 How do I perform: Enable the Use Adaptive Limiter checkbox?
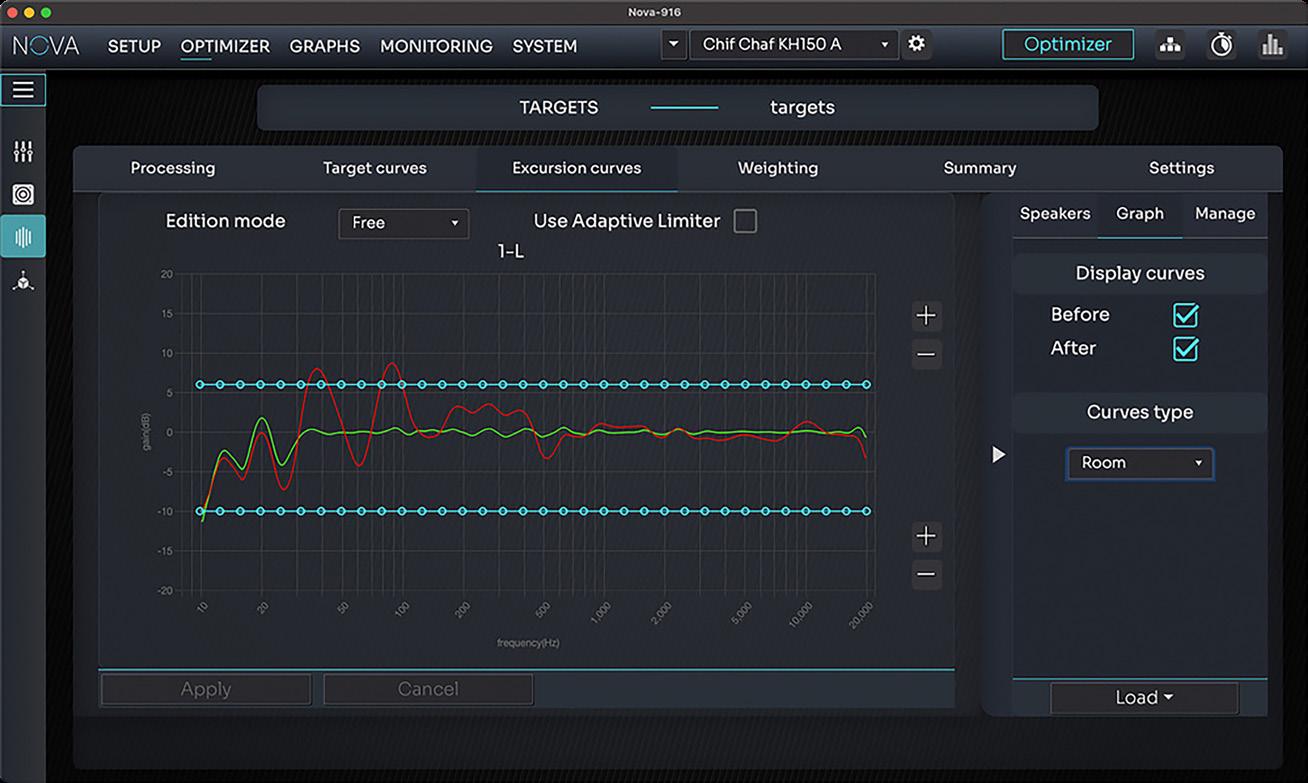[x=745, y=221]
